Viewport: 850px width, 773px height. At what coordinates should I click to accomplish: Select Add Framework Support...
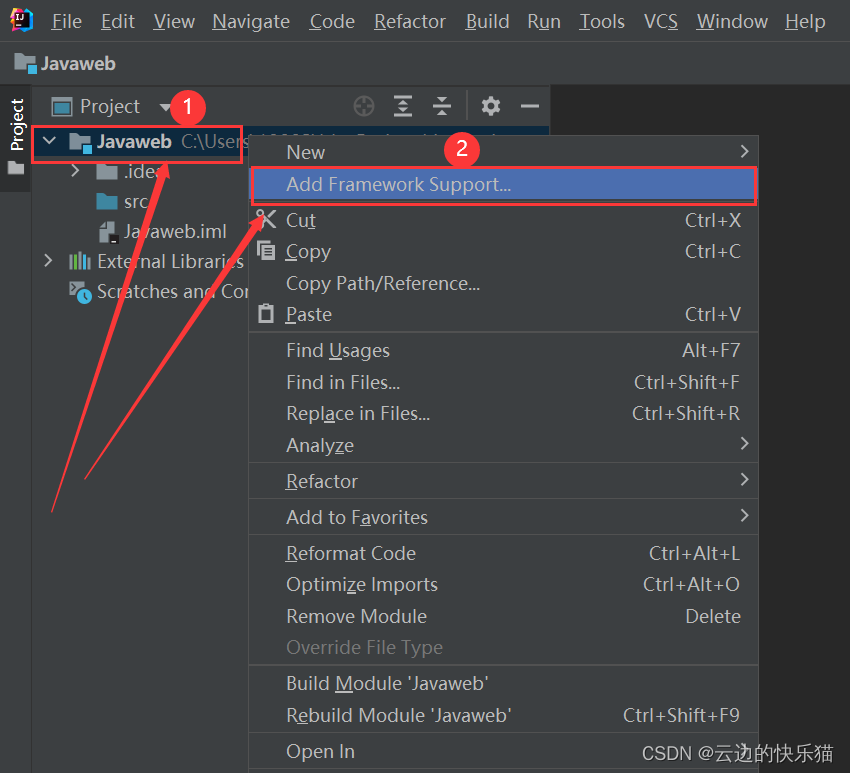tap(503, 185)
